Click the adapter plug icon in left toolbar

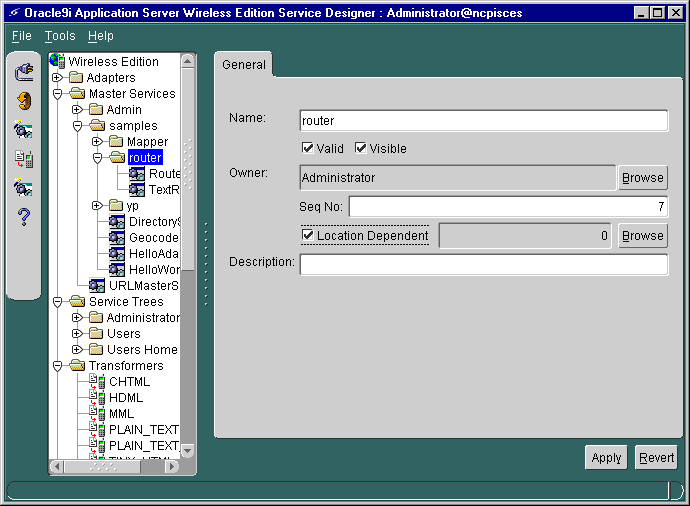tap(24, 73)
